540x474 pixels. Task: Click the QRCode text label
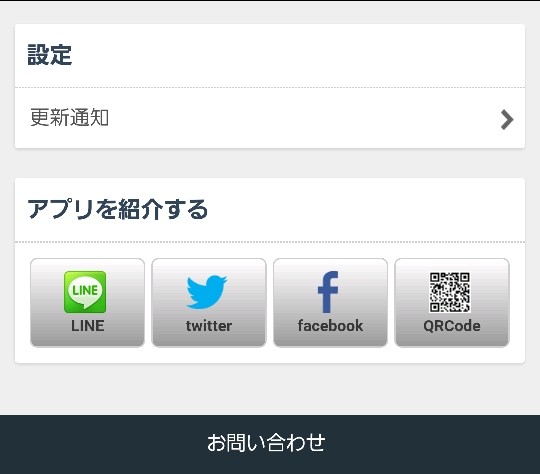(452, 326)
